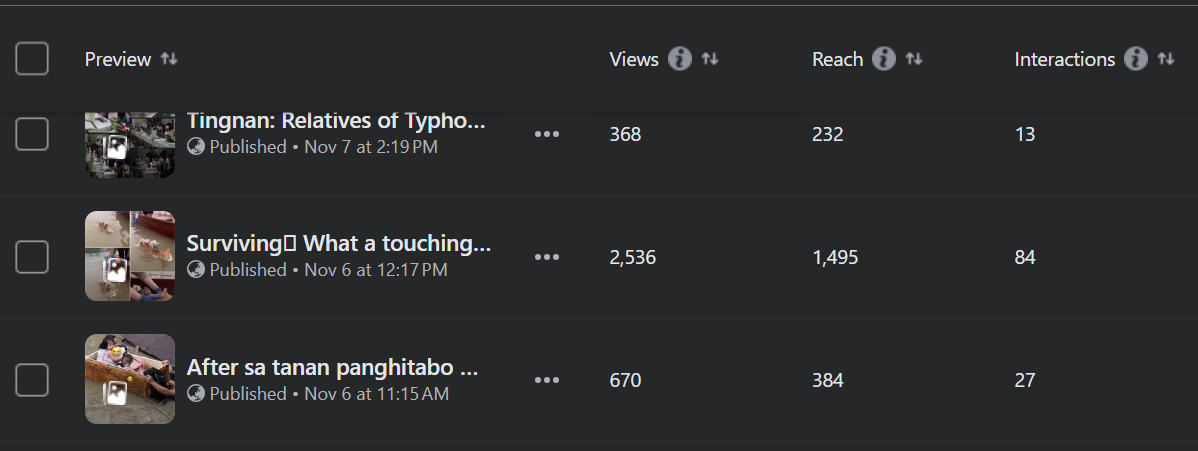Open three-dot menu for Surviving post
This screenshot has width=1198, height=451.
click(x=547, y=257)
